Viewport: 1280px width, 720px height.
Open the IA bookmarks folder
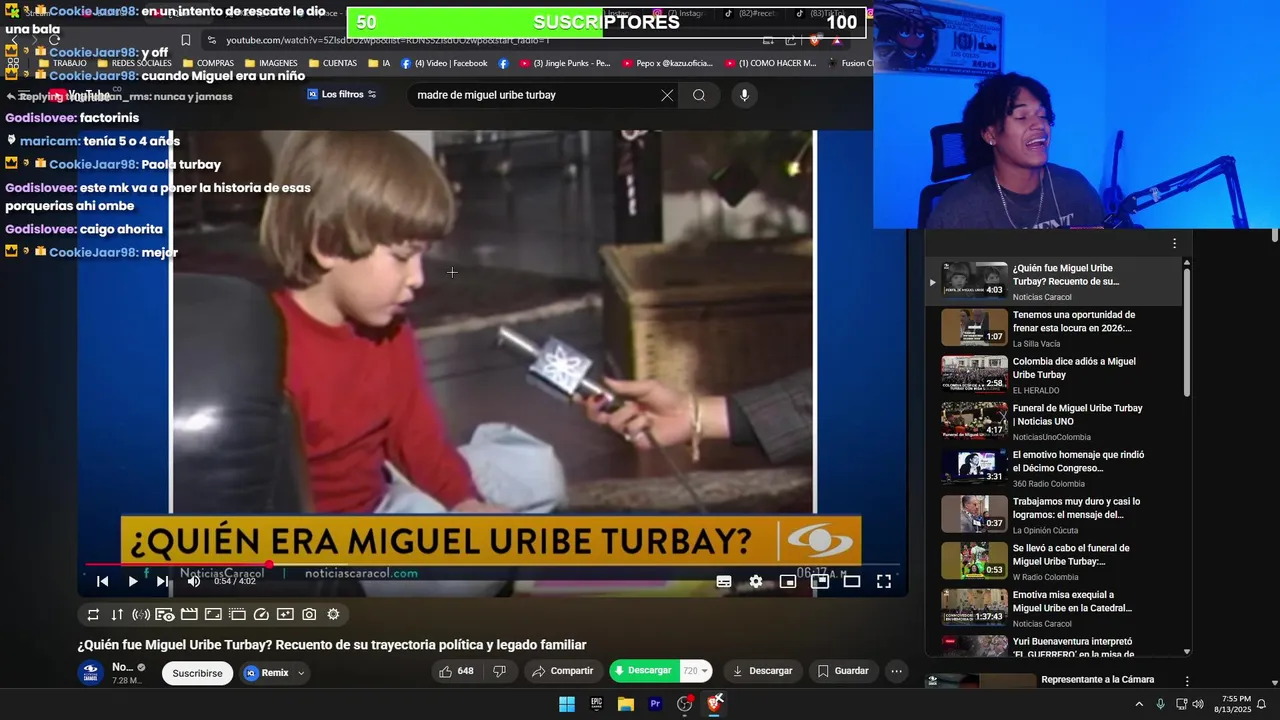[379, 63]
